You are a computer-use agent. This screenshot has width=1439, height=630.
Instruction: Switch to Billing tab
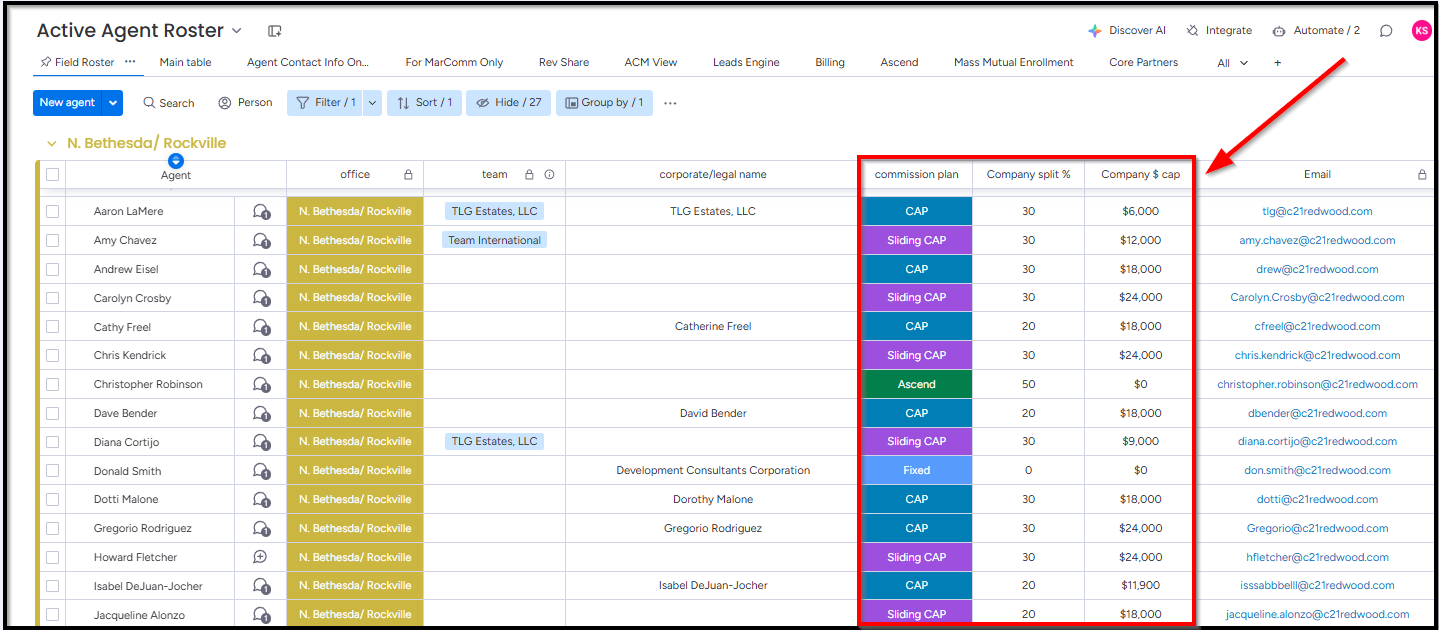point(830,62)
